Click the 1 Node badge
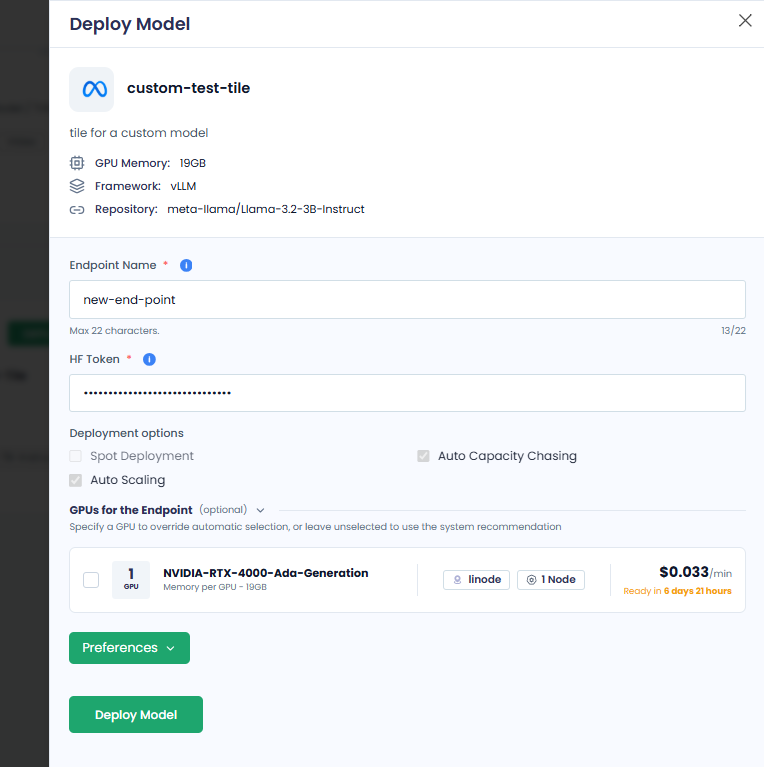 [551, 580]
